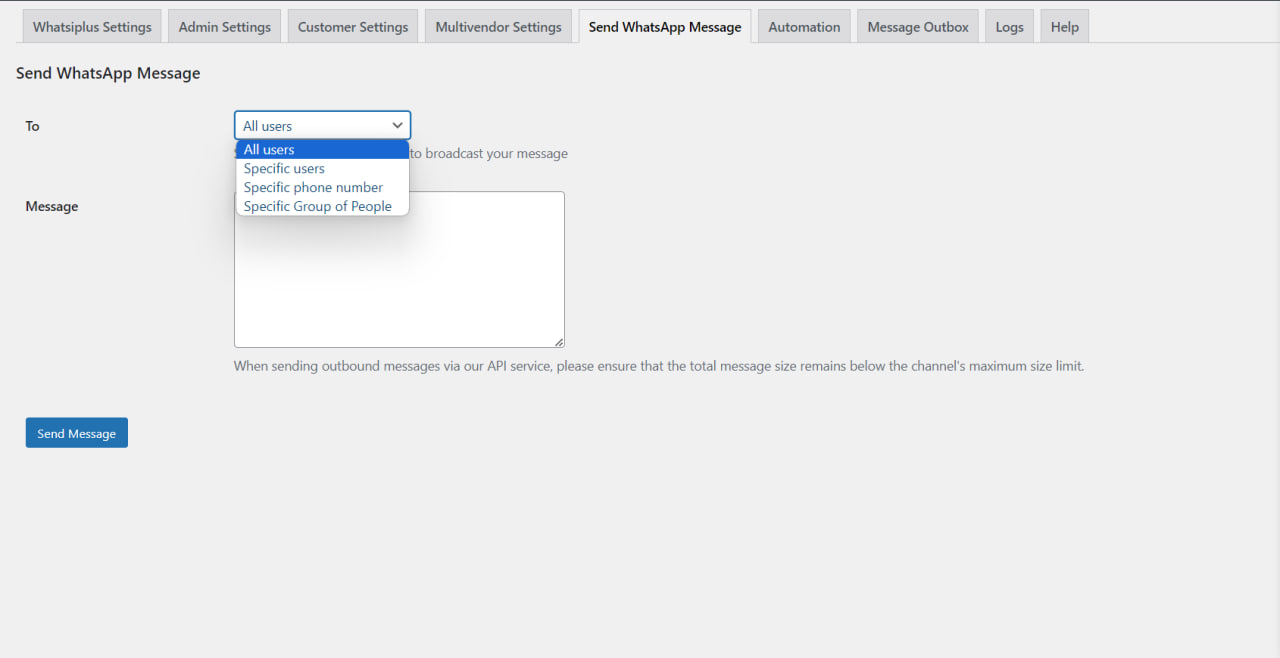
Task: Go to Customer Settings tab
Action: coord(352,26)
